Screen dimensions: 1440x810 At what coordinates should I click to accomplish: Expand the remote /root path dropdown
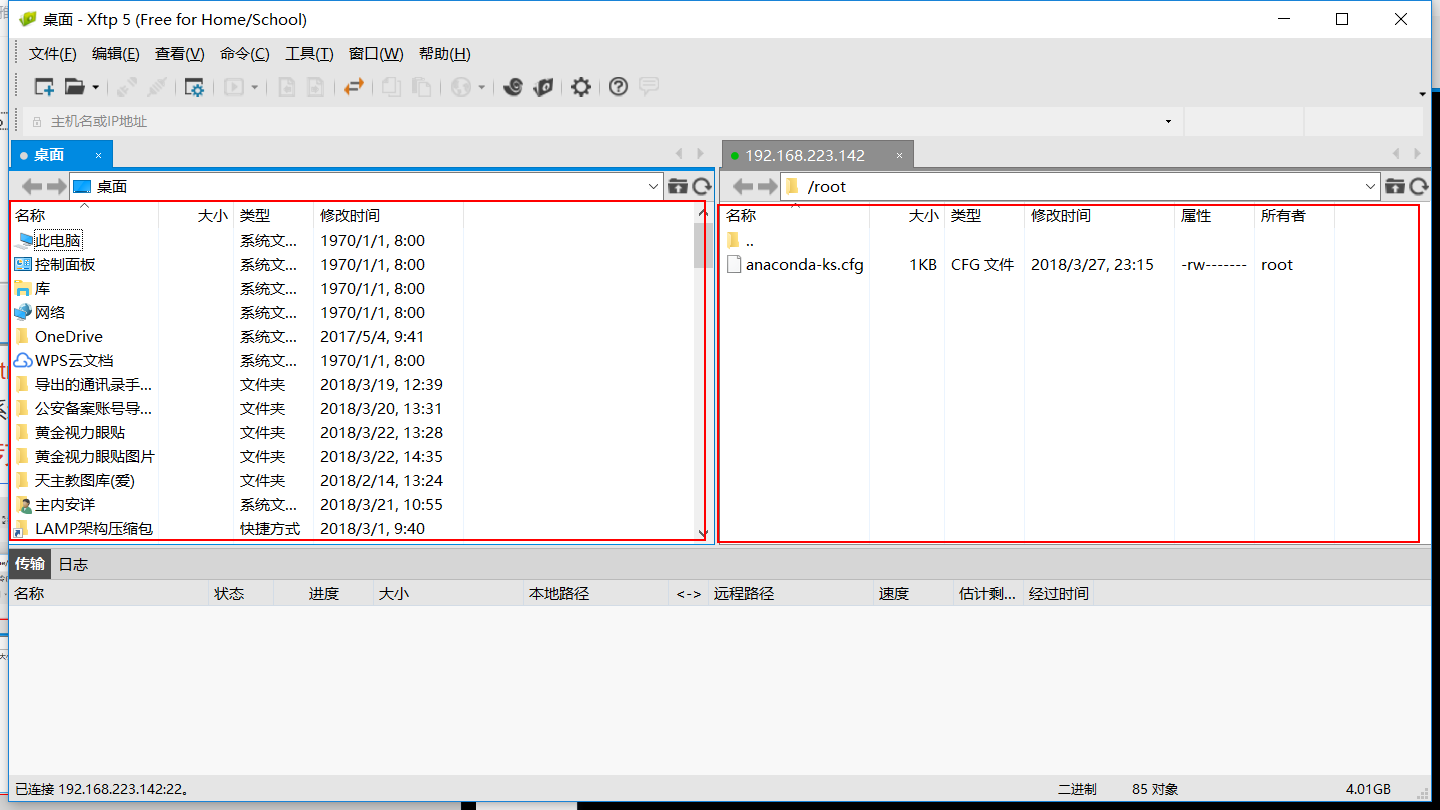[1371, 186]
